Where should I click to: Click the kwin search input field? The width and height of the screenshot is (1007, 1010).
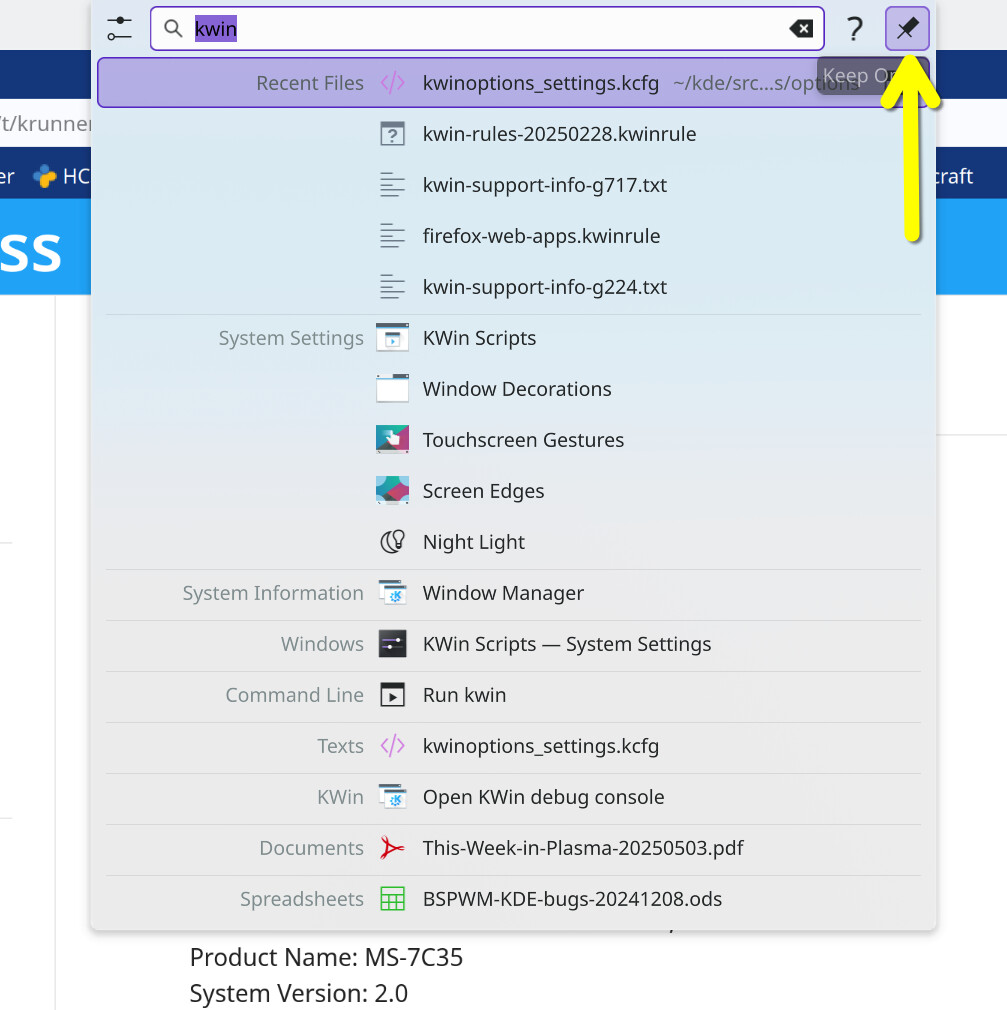(487, 28)
